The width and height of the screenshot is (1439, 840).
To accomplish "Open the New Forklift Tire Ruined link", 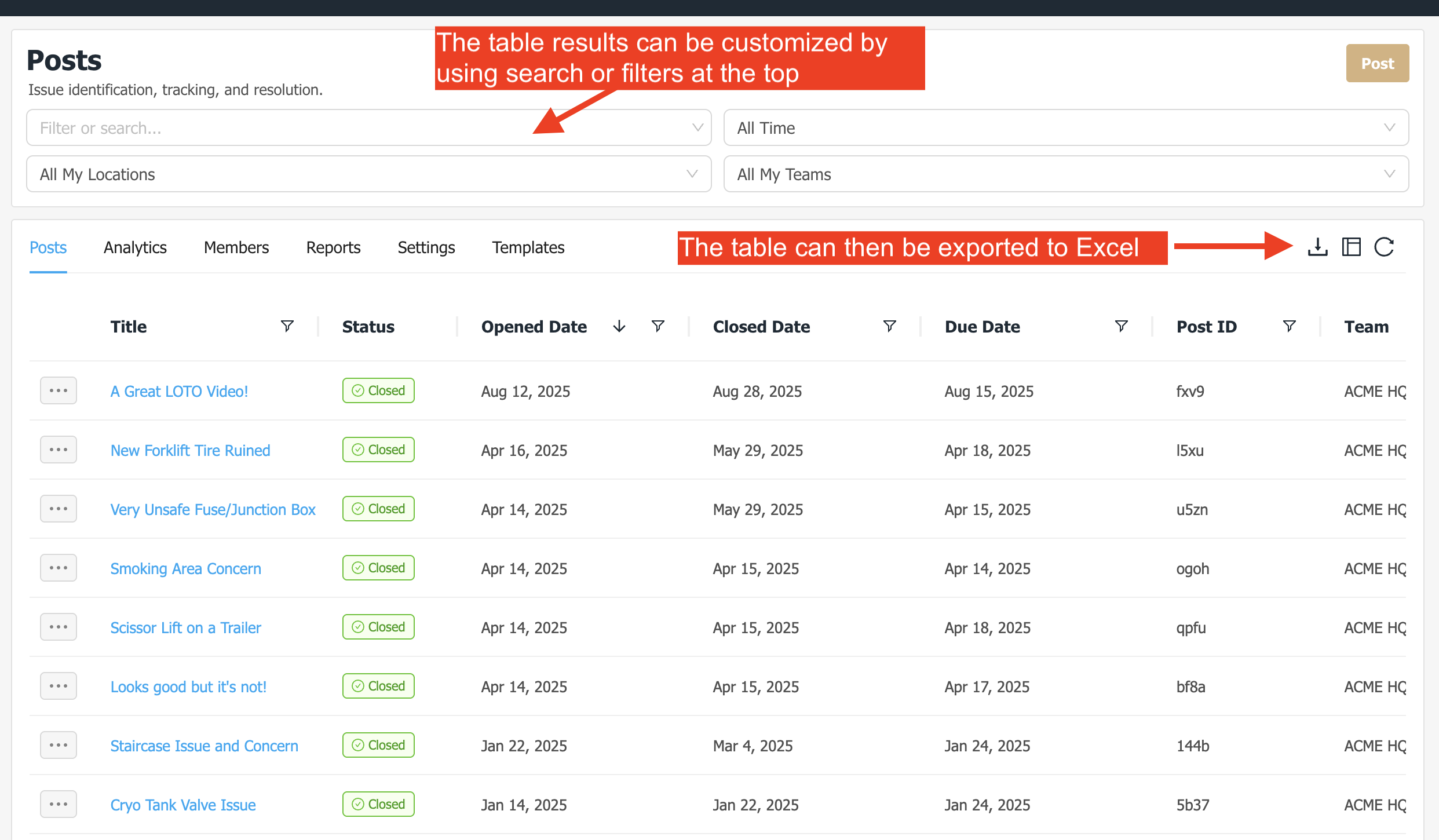I will pos(190,451).
